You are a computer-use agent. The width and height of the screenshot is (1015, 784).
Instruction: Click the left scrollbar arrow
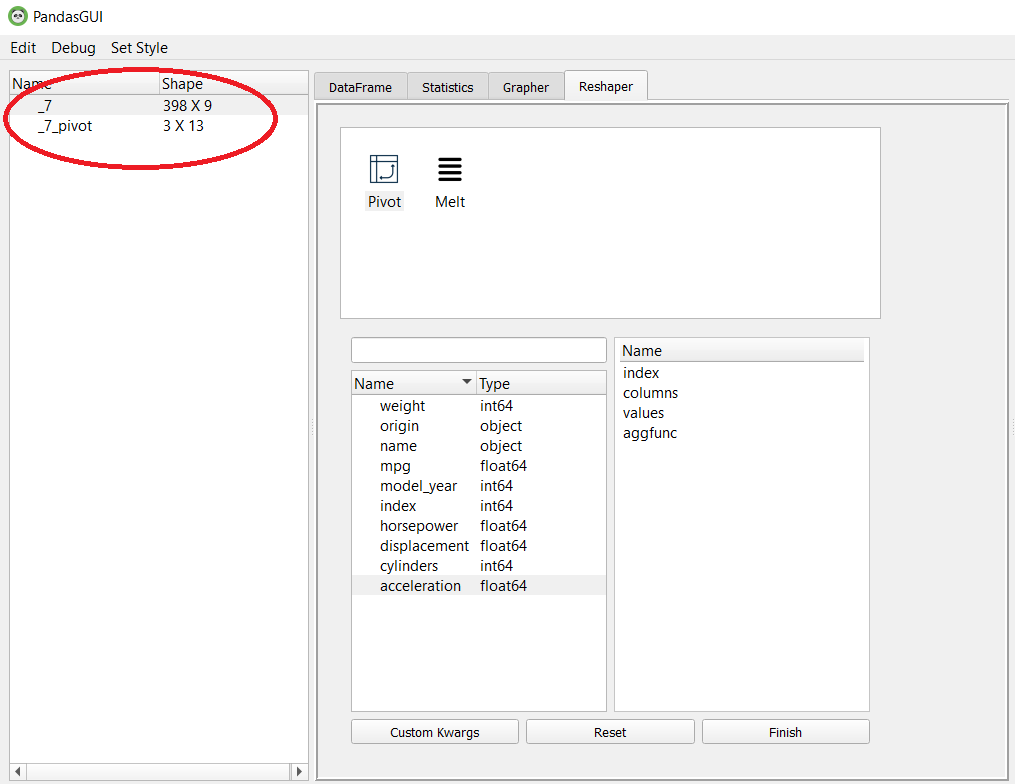tap(17, 771)
